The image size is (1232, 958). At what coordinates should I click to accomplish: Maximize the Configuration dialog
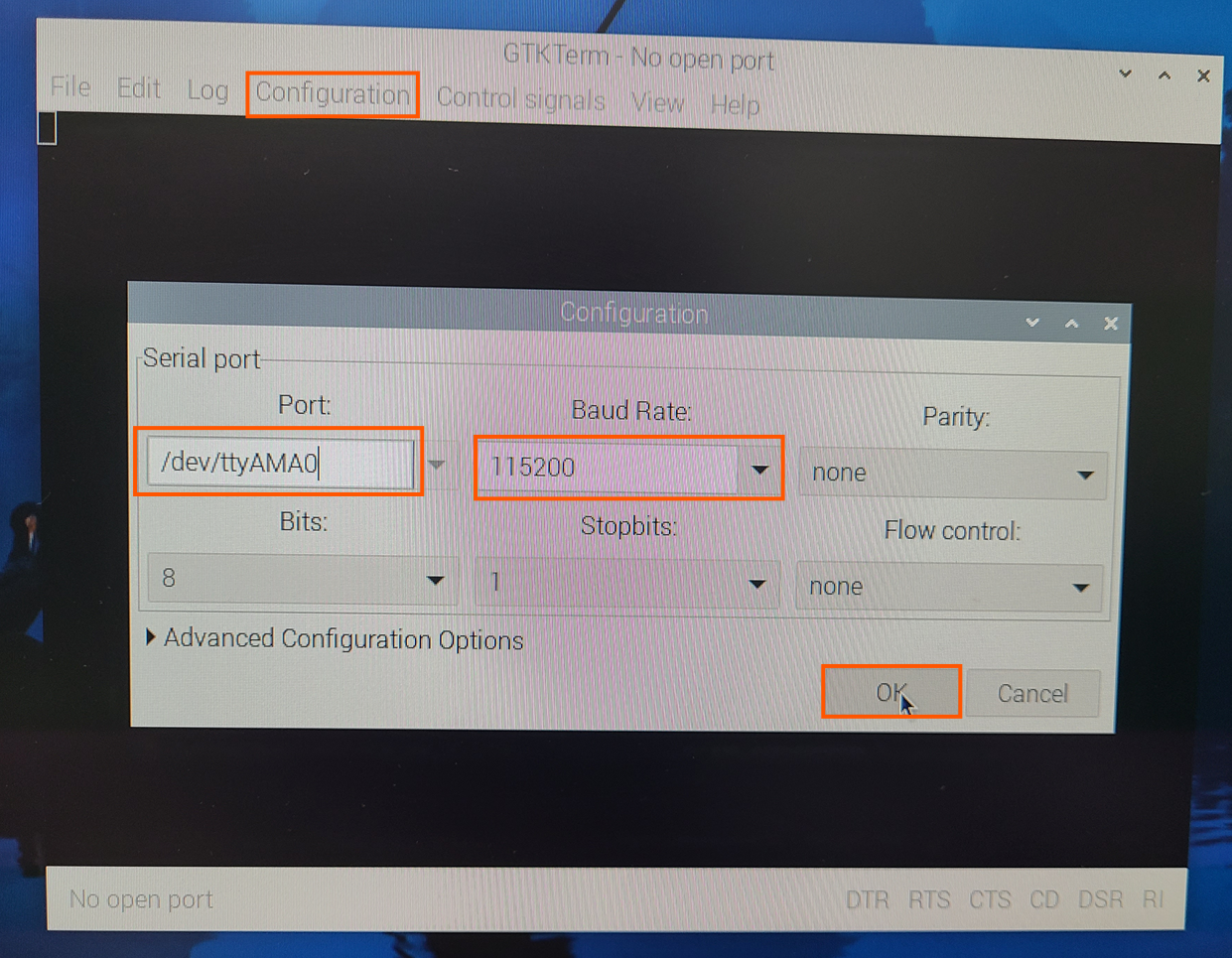[1072, 324]
